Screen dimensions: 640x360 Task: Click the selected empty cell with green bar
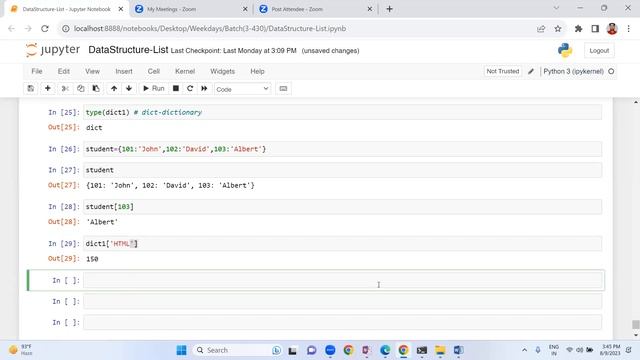pos(342,280)
